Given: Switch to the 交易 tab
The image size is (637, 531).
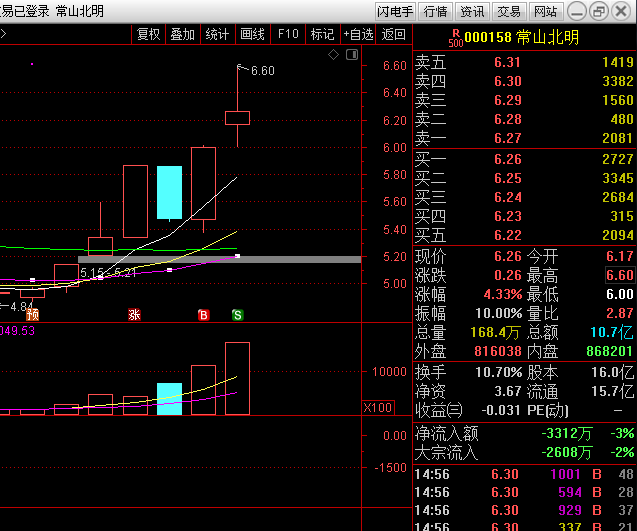Looking at the screenshot, I should [x=509, y=11].
